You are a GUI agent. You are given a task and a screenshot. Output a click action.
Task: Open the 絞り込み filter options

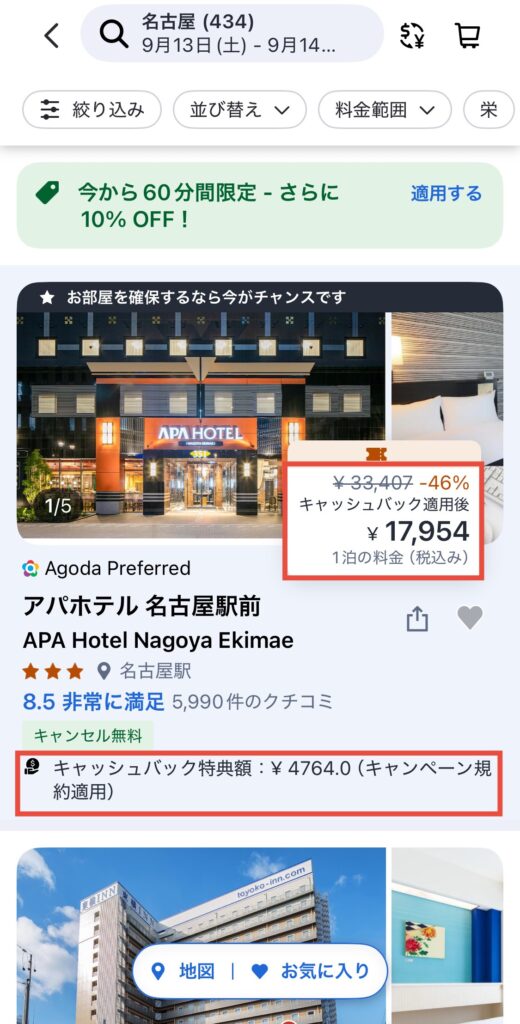point(91,110)
